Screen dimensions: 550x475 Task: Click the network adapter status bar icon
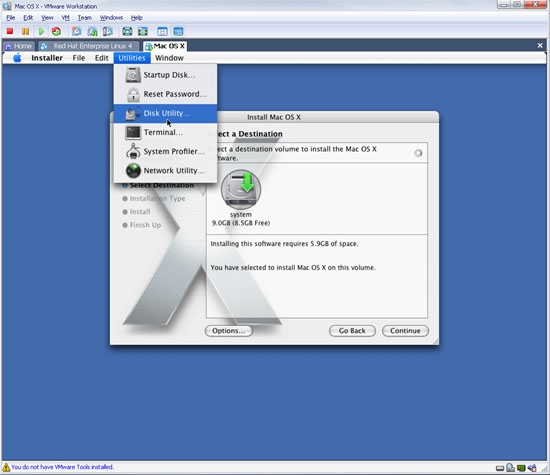pyautogui.click(x=521, y=468)
